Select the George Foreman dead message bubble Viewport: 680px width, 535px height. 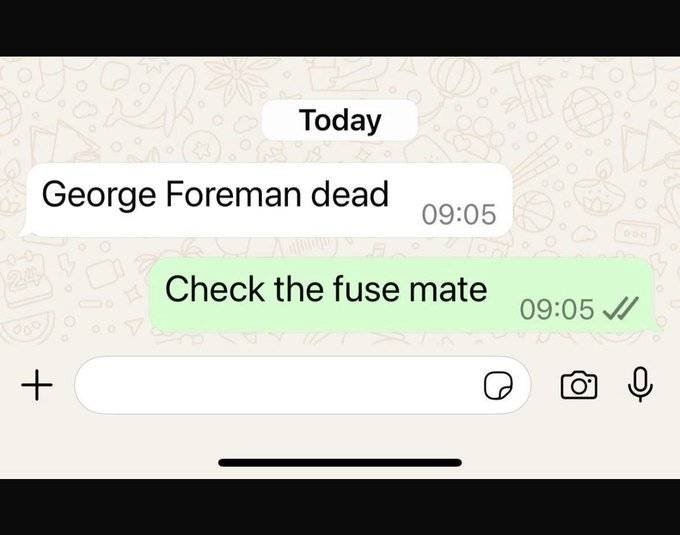268,200
